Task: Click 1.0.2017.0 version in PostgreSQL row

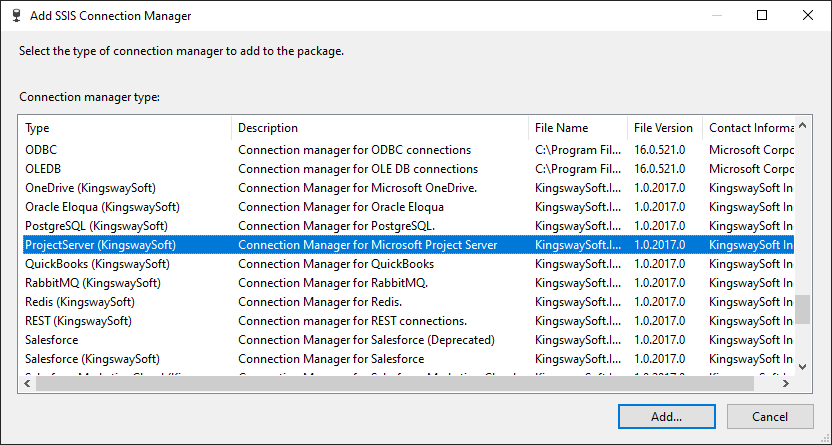Action: pos(660,226)
